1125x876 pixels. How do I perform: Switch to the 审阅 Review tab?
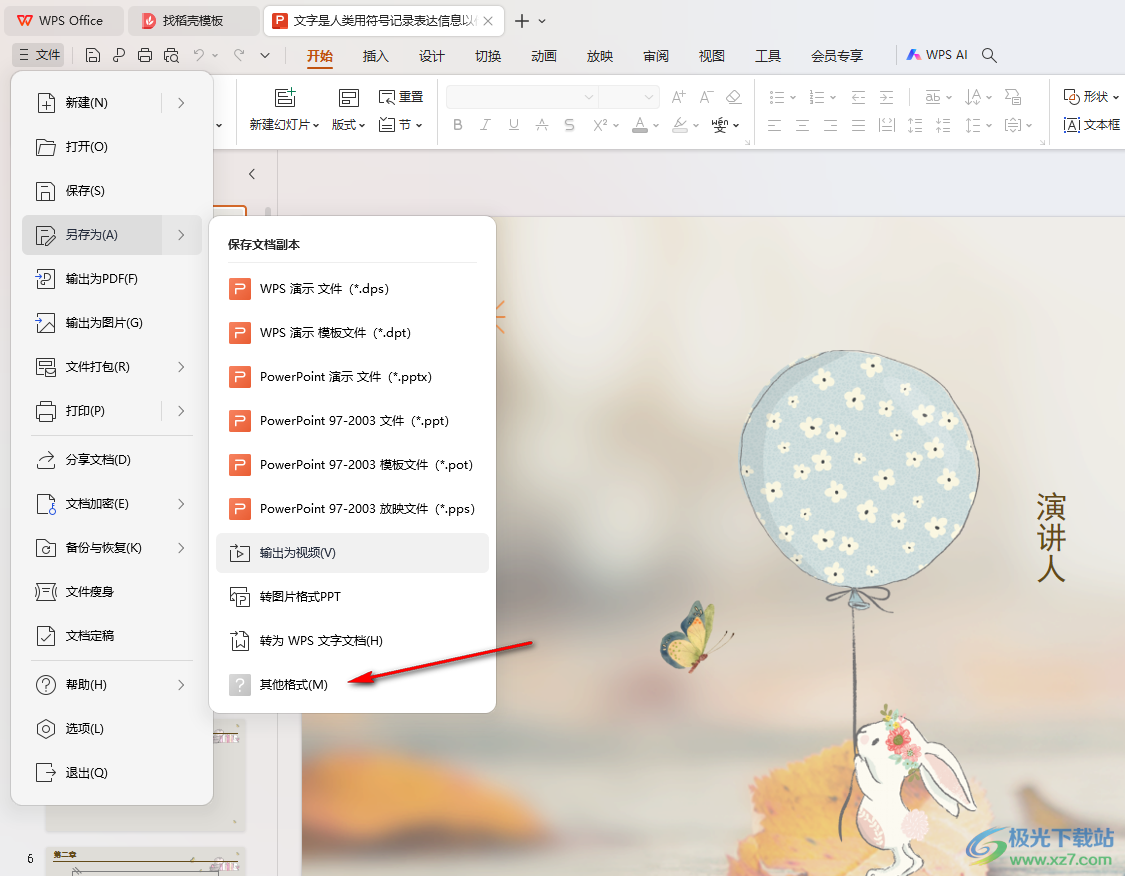tap(655, 56)
